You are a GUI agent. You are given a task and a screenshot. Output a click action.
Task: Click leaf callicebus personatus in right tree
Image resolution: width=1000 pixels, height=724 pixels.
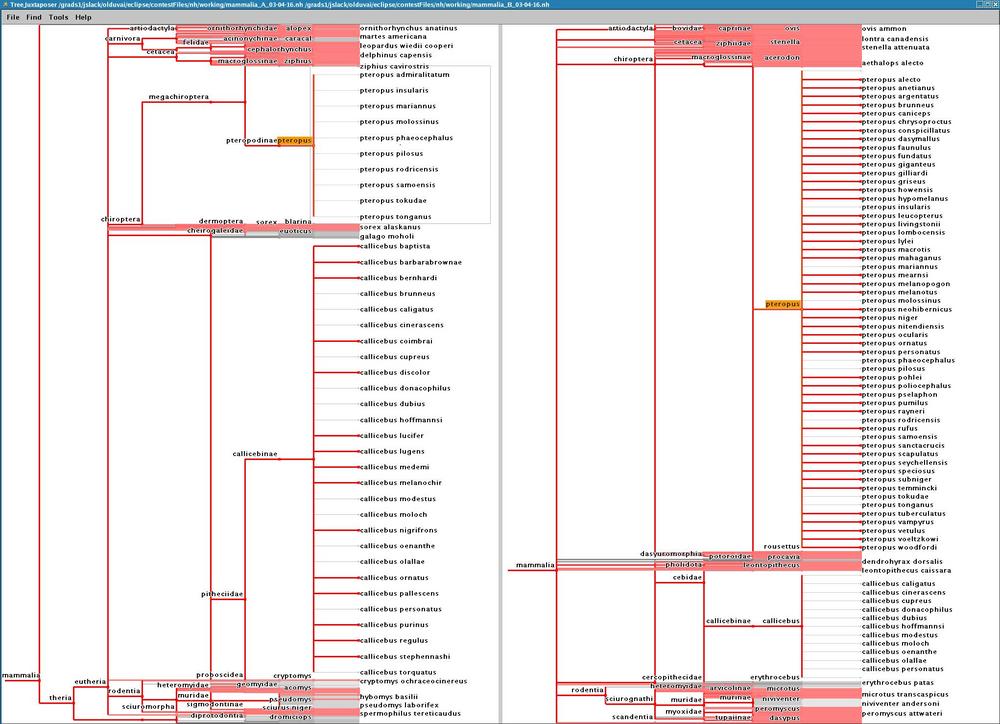click(902, 669)
